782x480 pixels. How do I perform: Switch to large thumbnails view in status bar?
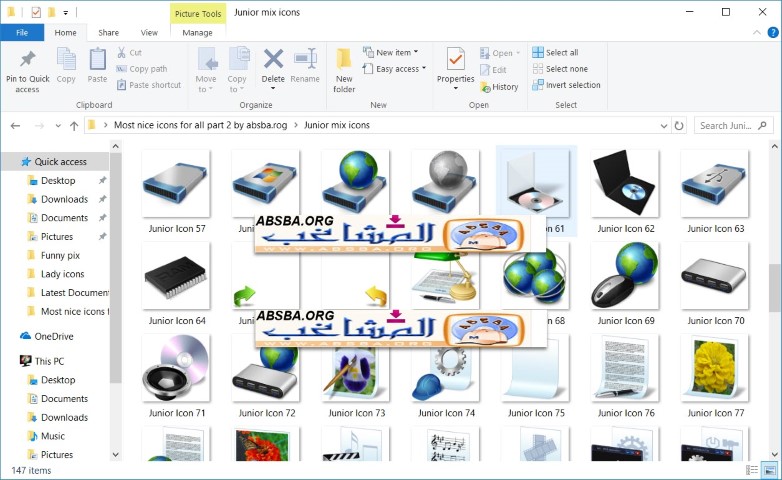point(769,470)
